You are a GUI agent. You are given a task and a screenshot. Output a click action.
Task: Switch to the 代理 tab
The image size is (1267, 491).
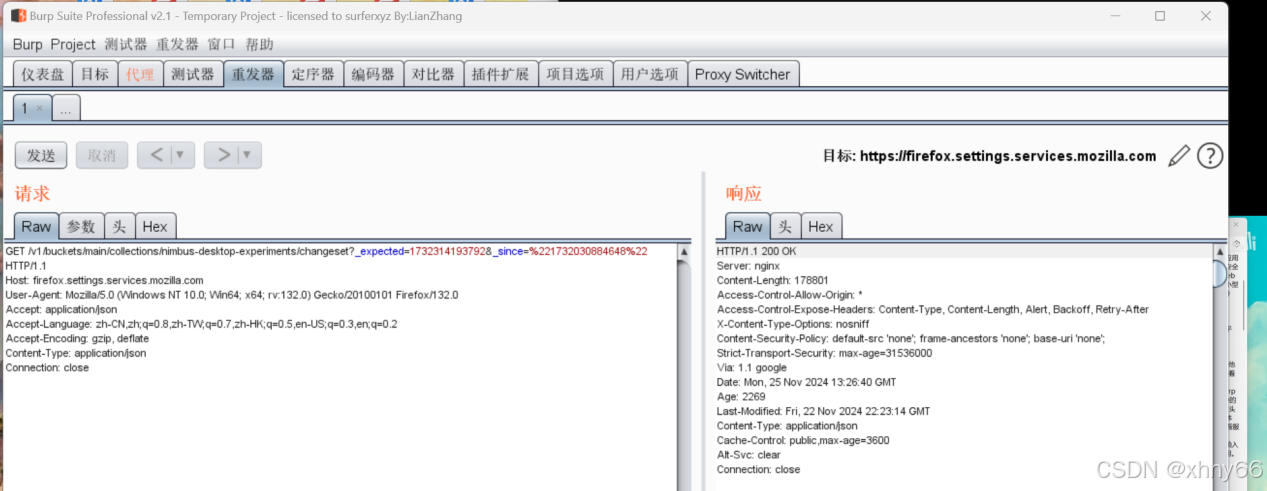(140, 74)
